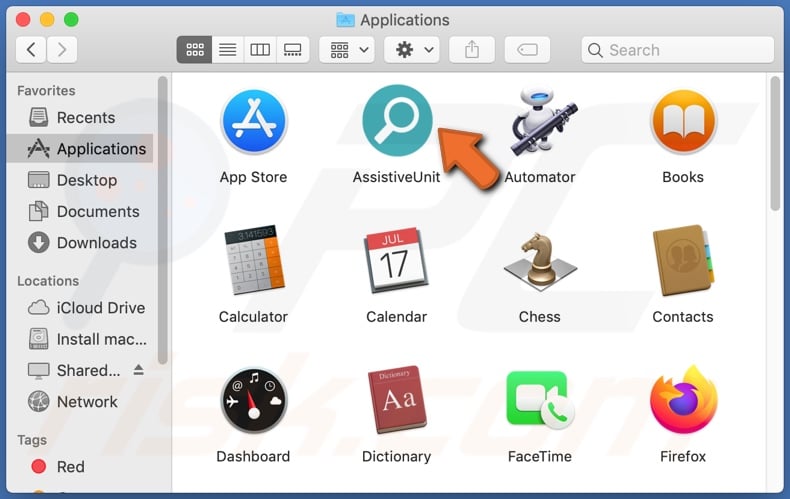
Task: Launch the FaceTime app icon
Action: (x=540, y=400)
